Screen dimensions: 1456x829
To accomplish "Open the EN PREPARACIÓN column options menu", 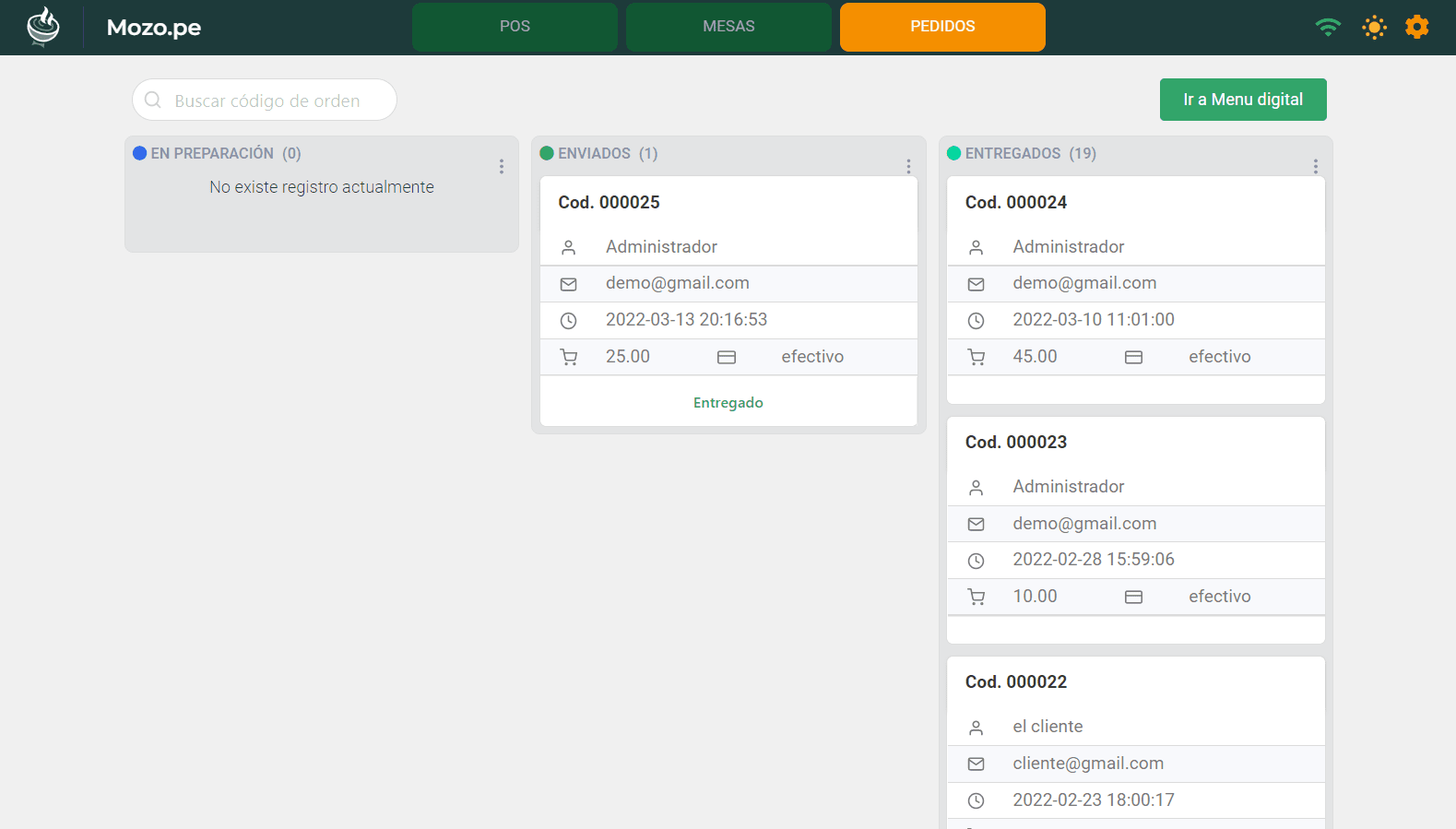I will [x=502, y=166].
